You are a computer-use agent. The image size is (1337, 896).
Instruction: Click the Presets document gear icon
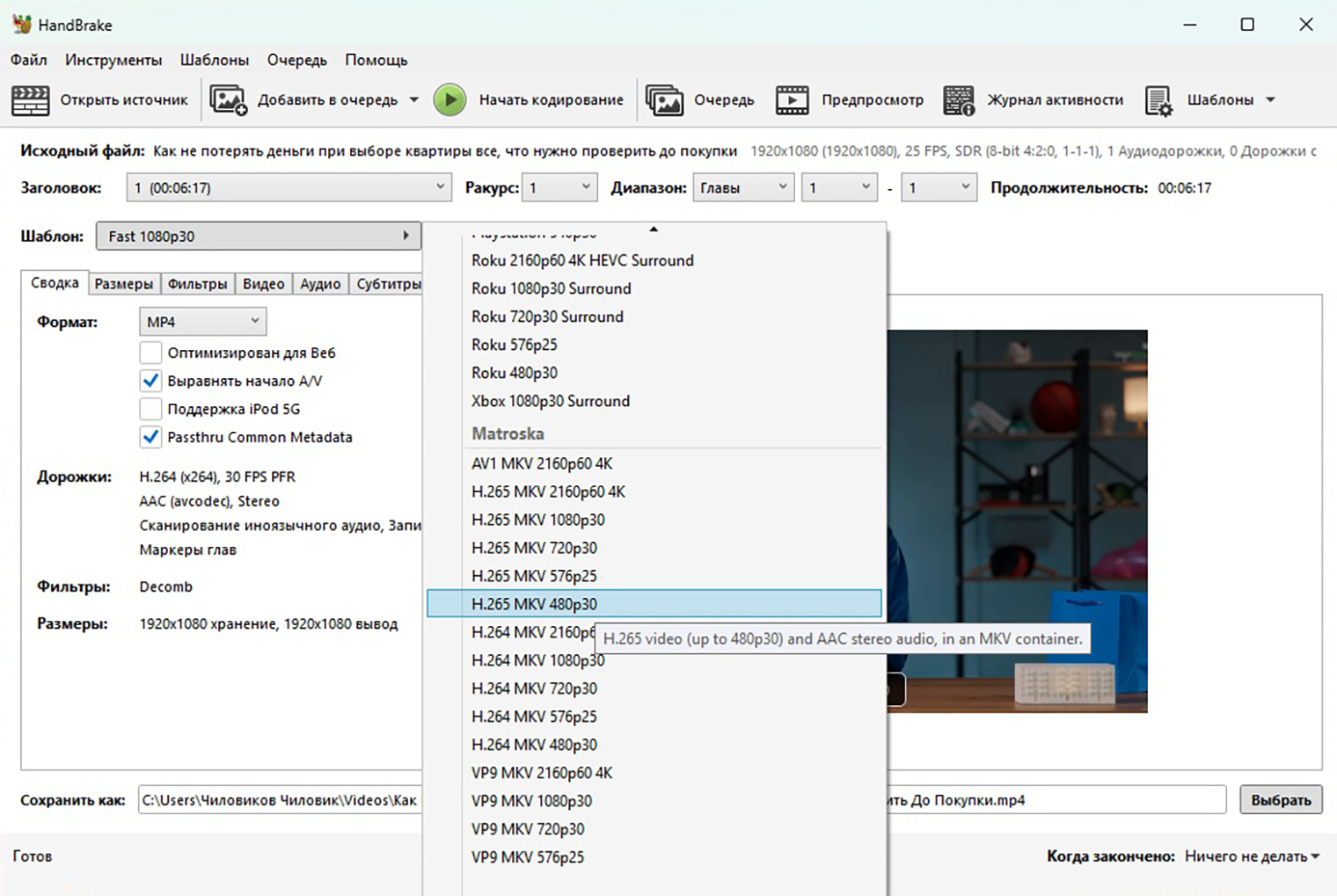pos(1158,100)
